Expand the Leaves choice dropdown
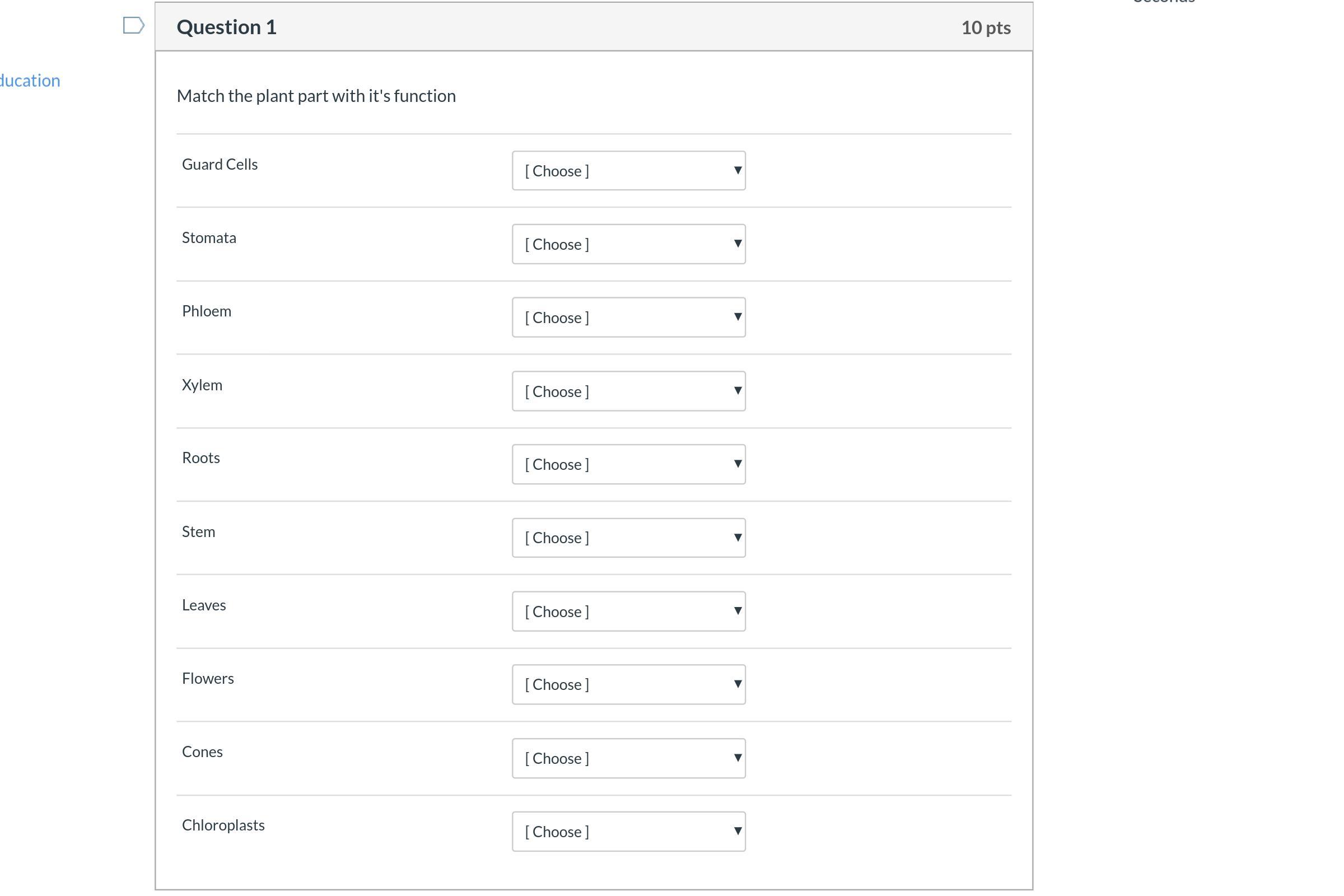Viewport: 1344px width, 896px height. tap(628, 612)
